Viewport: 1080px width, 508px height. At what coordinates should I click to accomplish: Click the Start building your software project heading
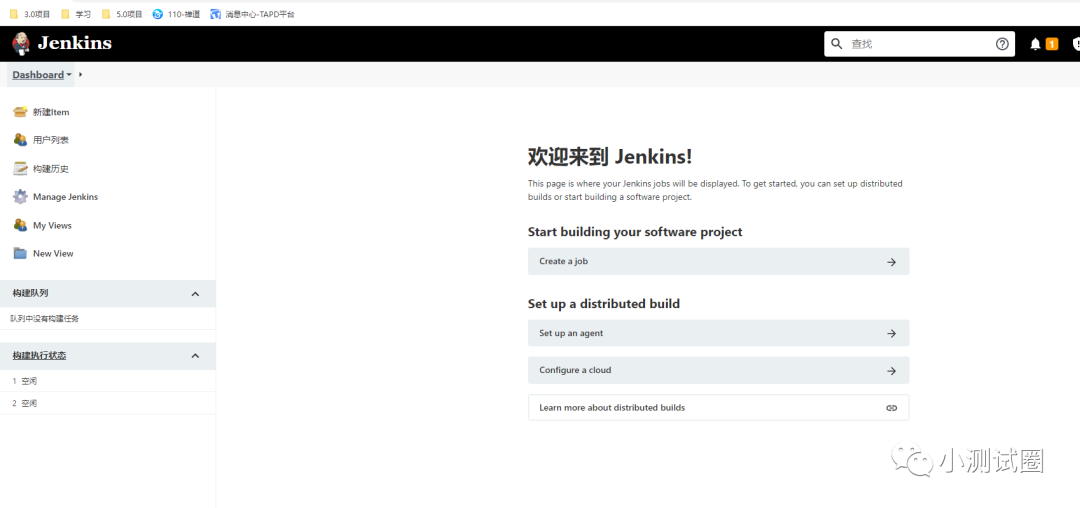click(x=635, y=232)
